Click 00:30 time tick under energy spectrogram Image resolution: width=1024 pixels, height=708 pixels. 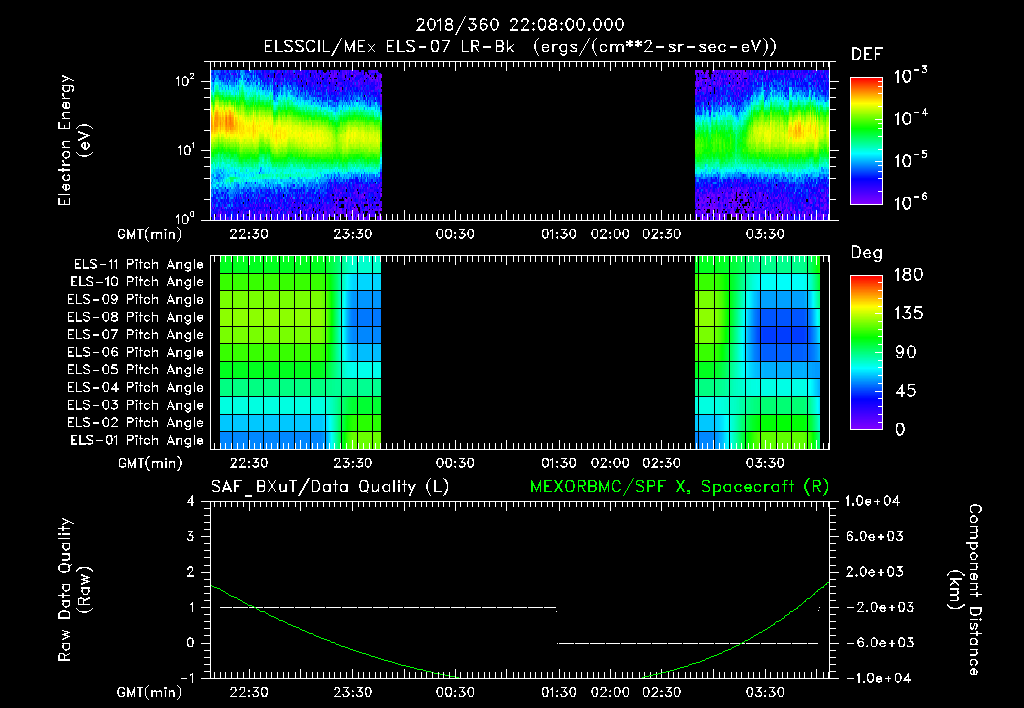(x=455, y=234)
